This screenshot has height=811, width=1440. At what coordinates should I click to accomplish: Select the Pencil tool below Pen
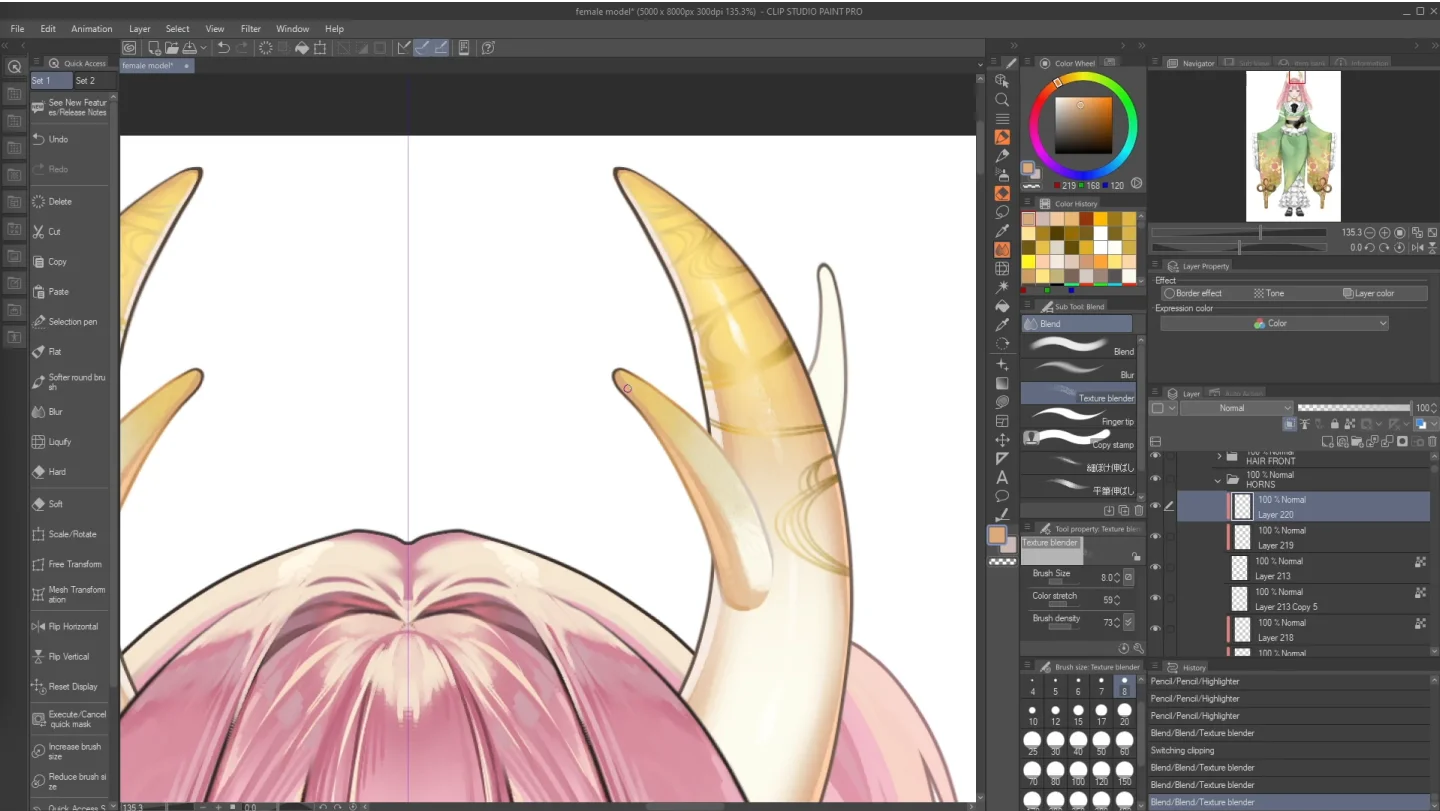tap(1002, 156)
